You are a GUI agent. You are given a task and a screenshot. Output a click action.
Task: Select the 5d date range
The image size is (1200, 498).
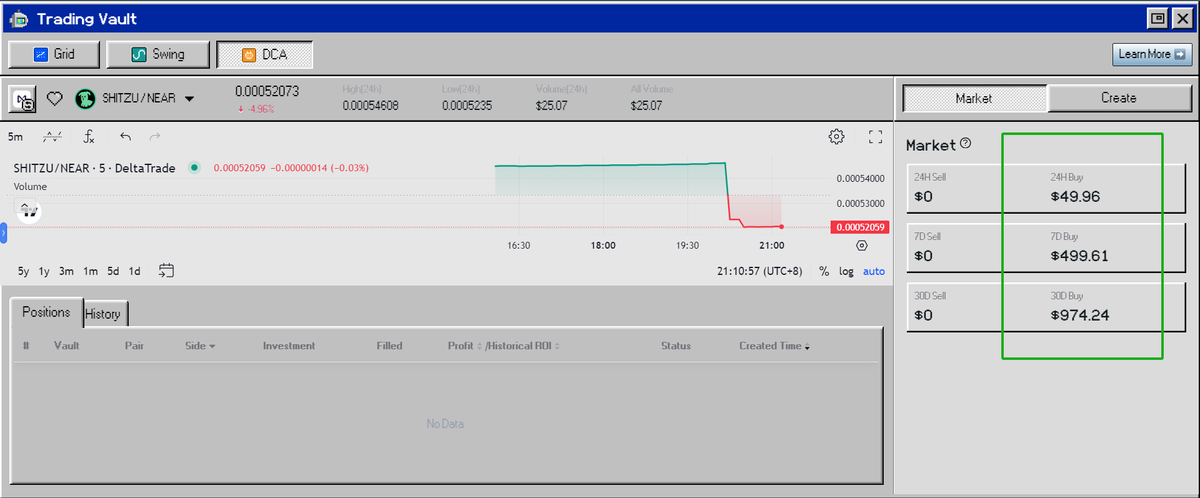click(113, 271)
